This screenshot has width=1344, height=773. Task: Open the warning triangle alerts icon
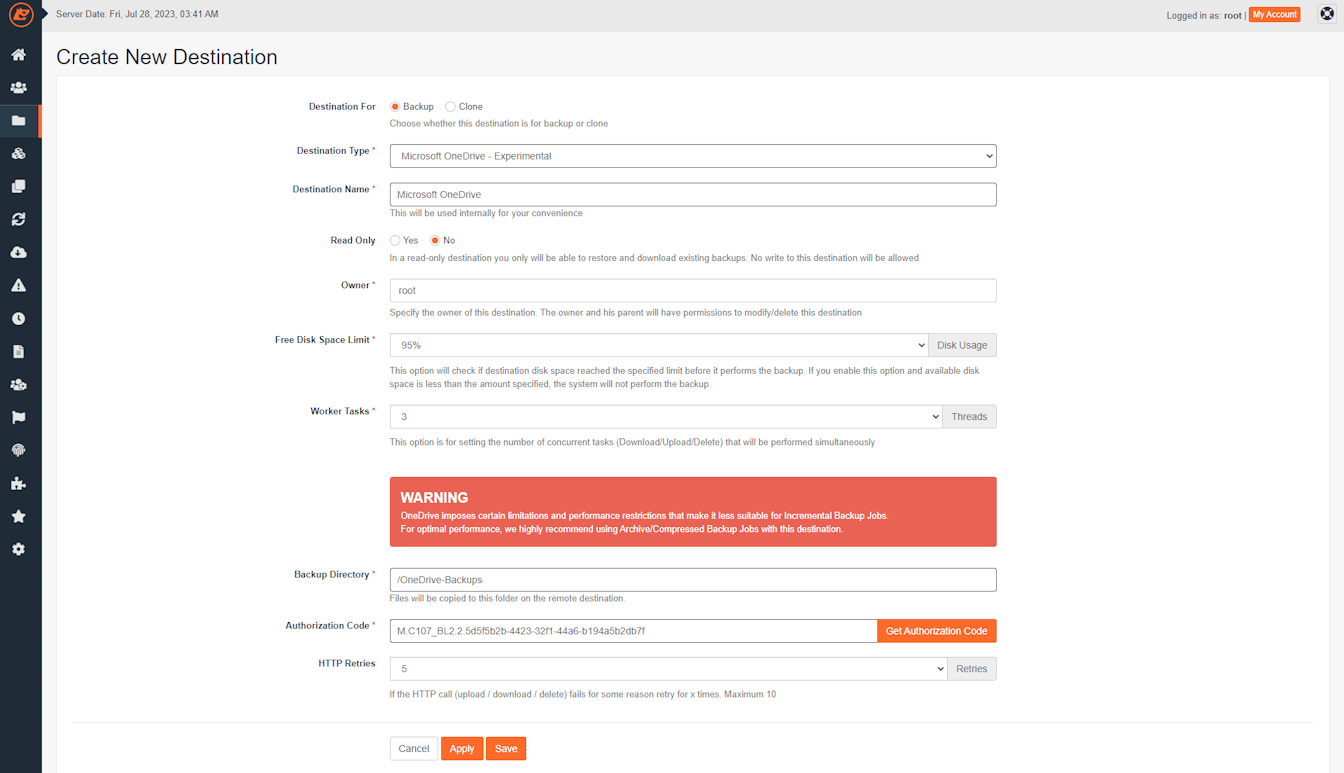(x=18, y=286)
